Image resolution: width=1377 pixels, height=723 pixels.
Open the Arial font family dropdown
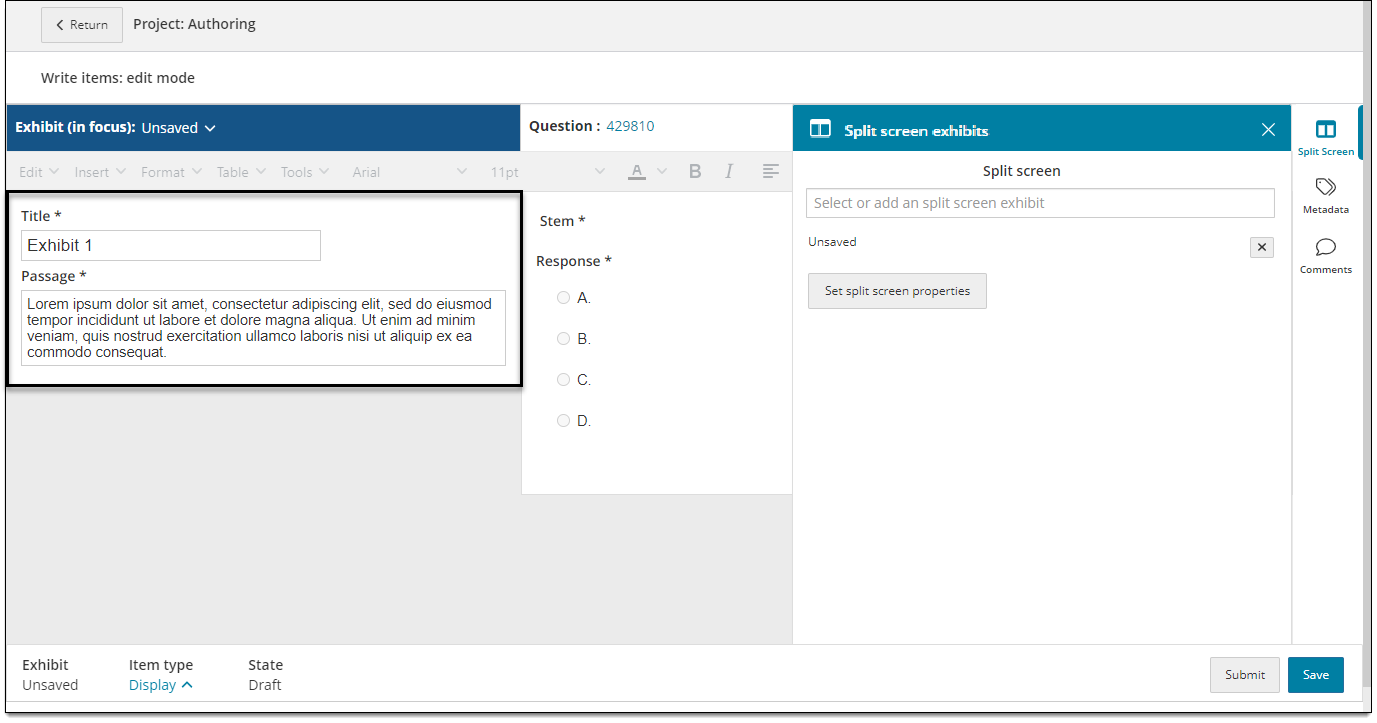pos(409,172)
